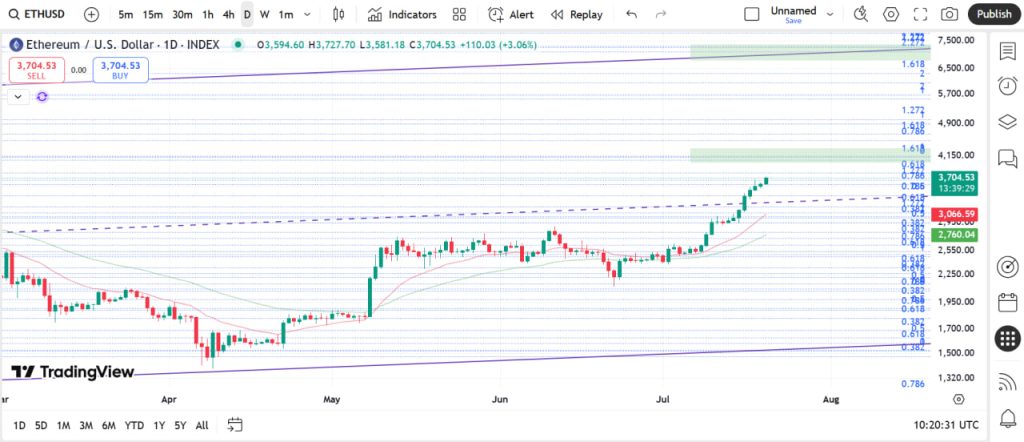The image size is (1024, 442).
Task: Click the Publish button
Action: 994,14
